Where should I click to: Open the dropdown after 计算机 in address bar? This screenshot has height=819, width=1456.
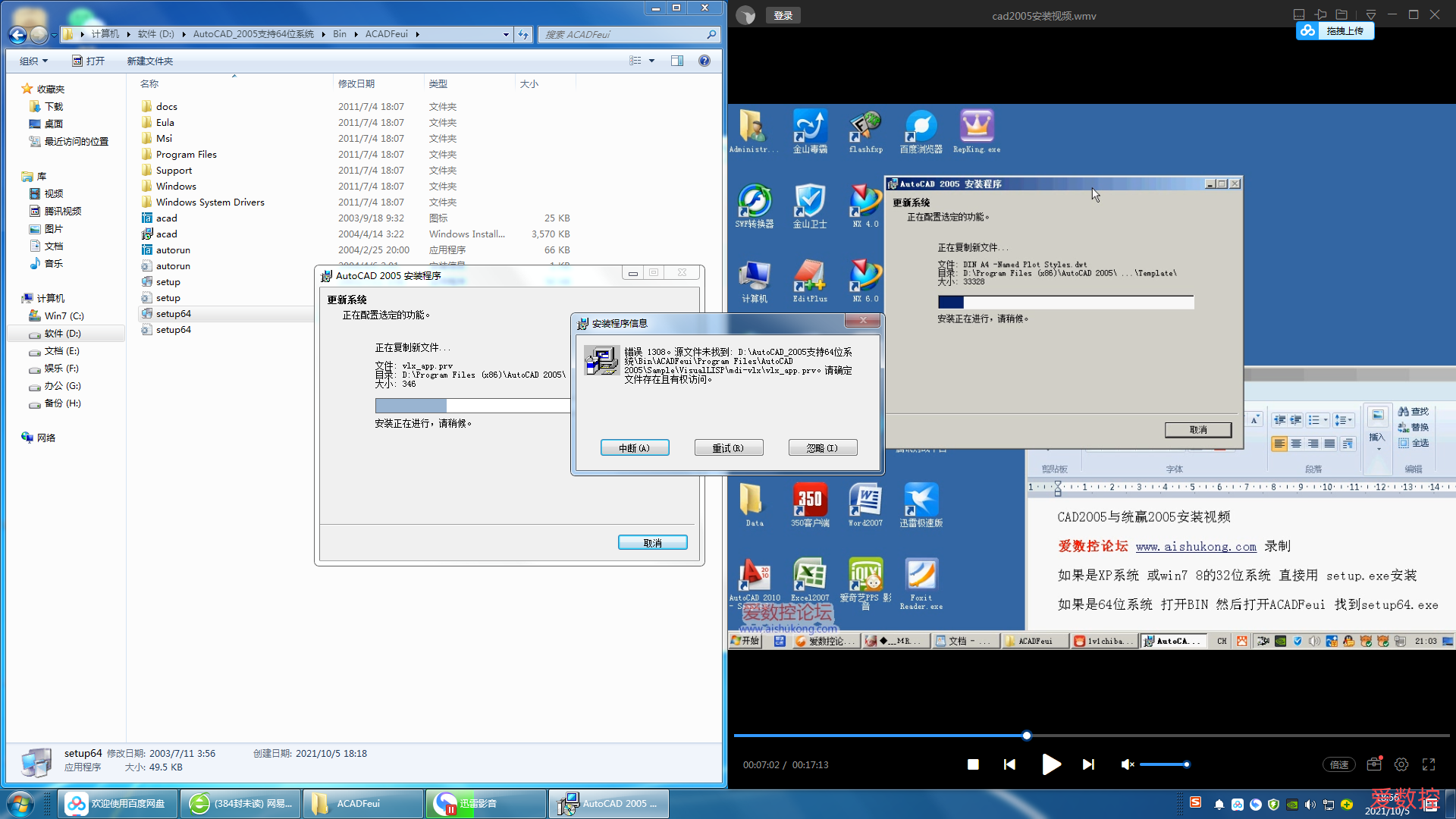coord(128,34)
